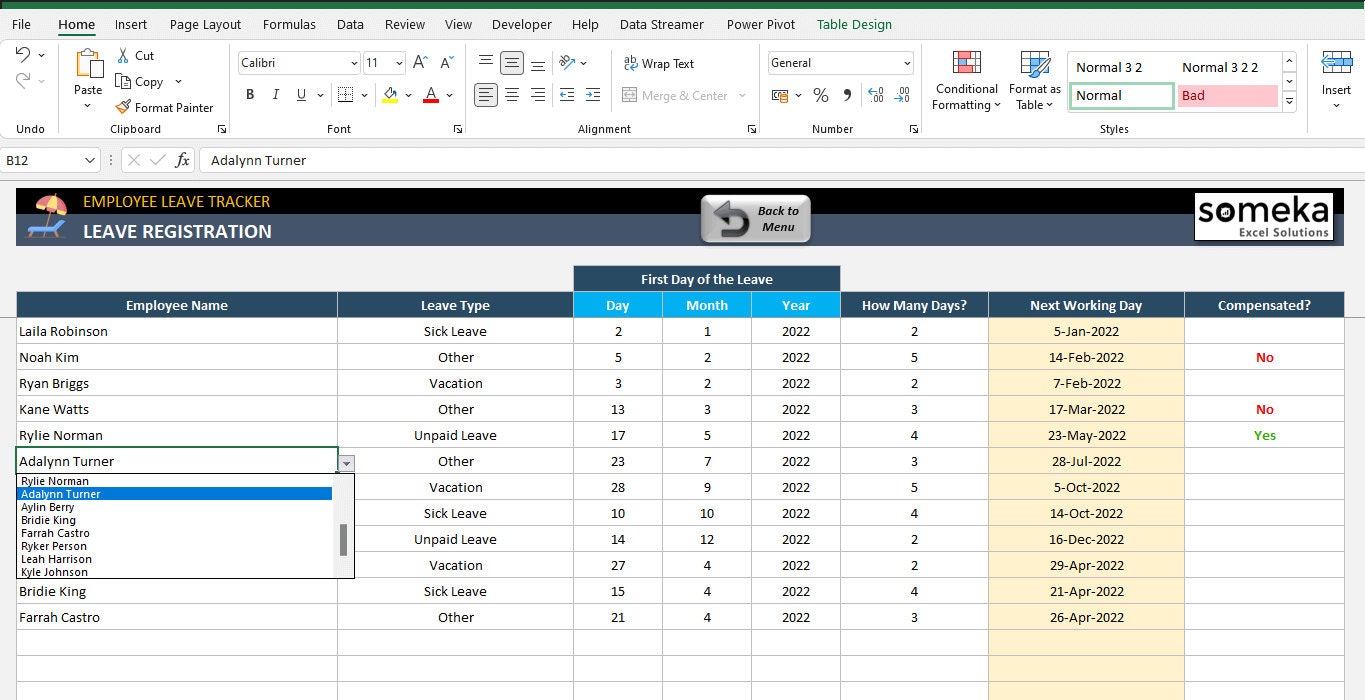Apply bold formatting with the B icon
The height and width of the screenshot is (700, 1365).
(x=250, y=95)
